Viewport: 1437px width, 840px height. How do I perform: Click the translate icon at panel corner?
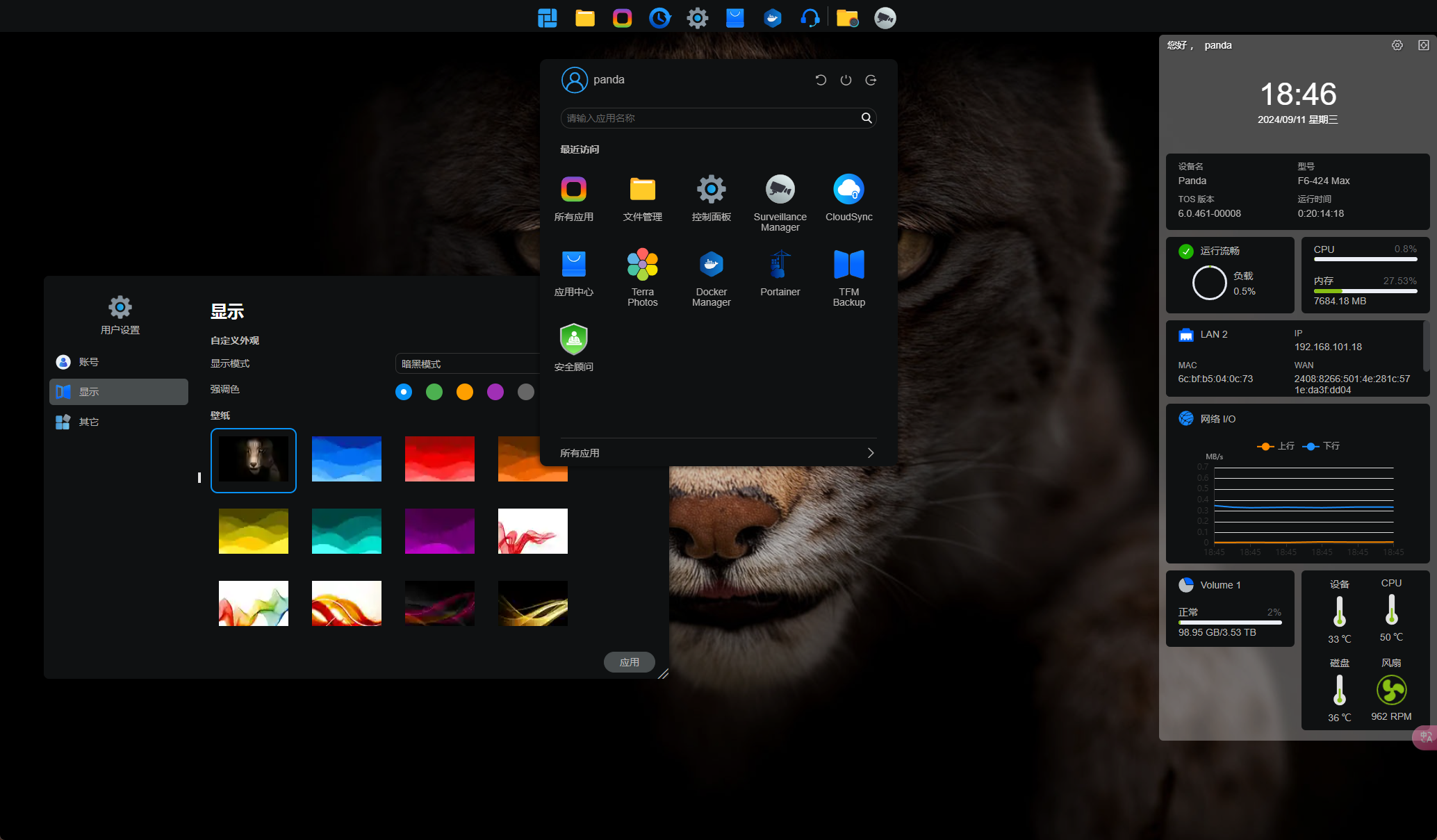tap(1425, 737)
